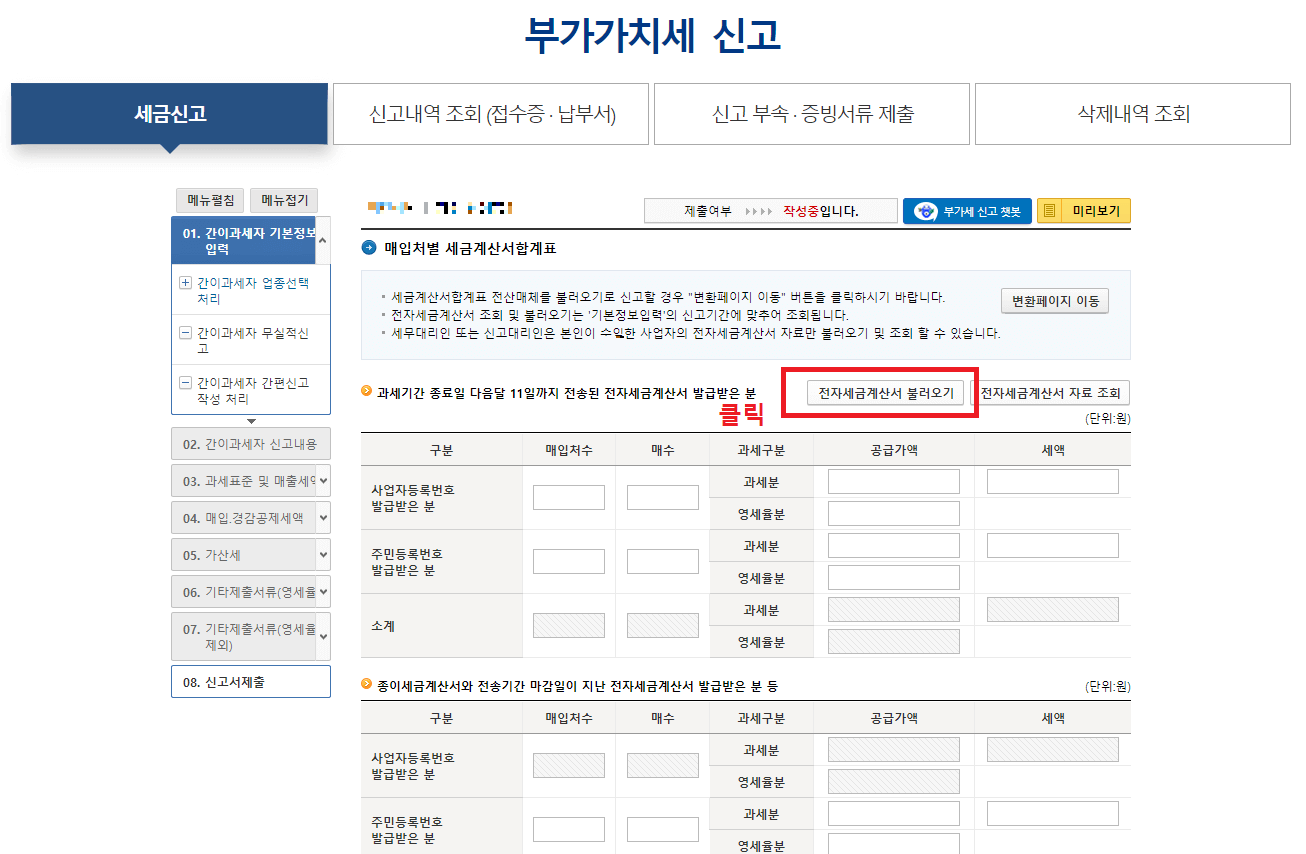This screenshot has width=1306, height=854.
Task: Select the 08. 신고서제출 menu item
Action: [250, 682]
